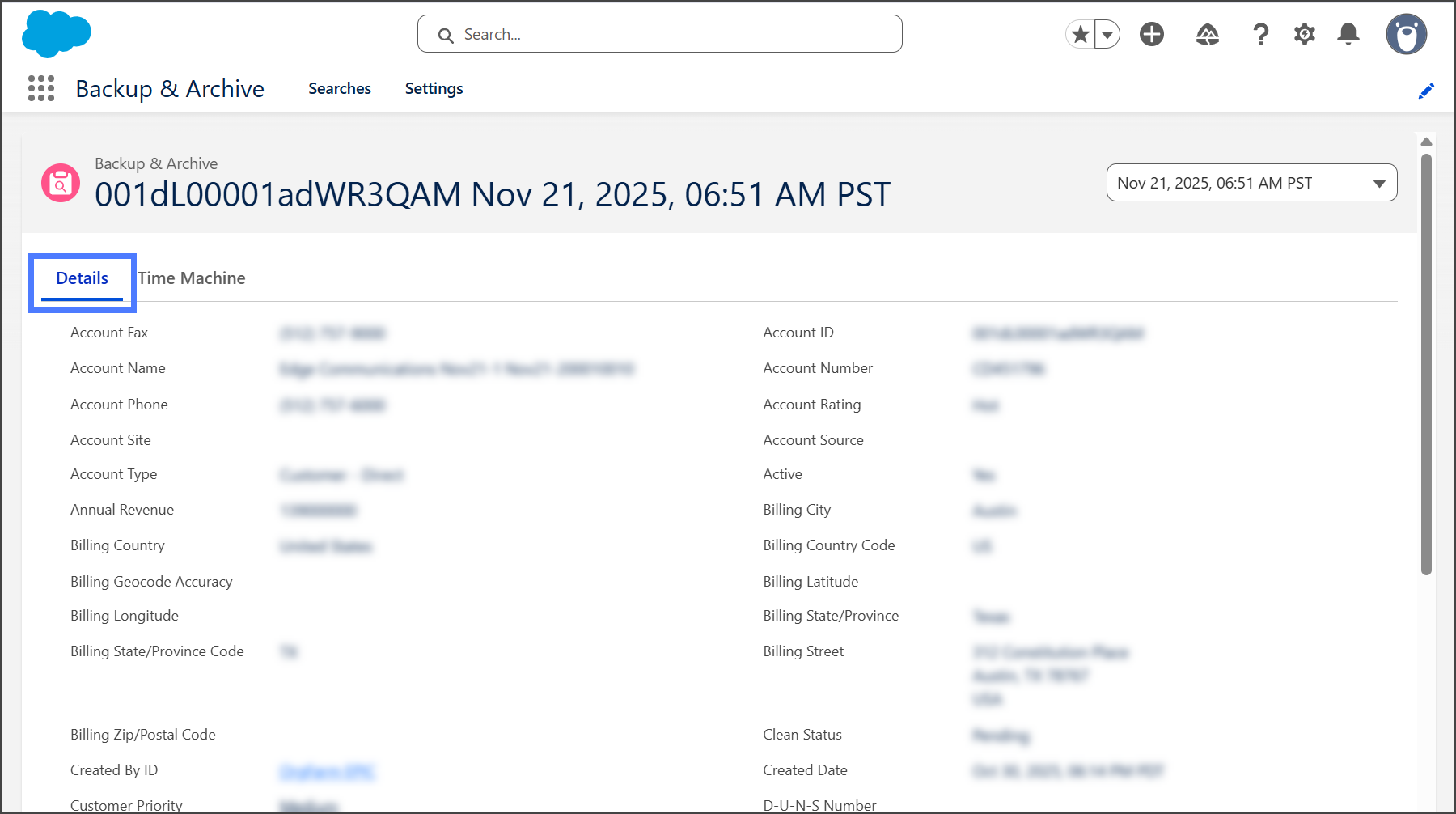Expand the Favorites list dropdown arrow
The image size is (1456, 814).
point(1107,34)
